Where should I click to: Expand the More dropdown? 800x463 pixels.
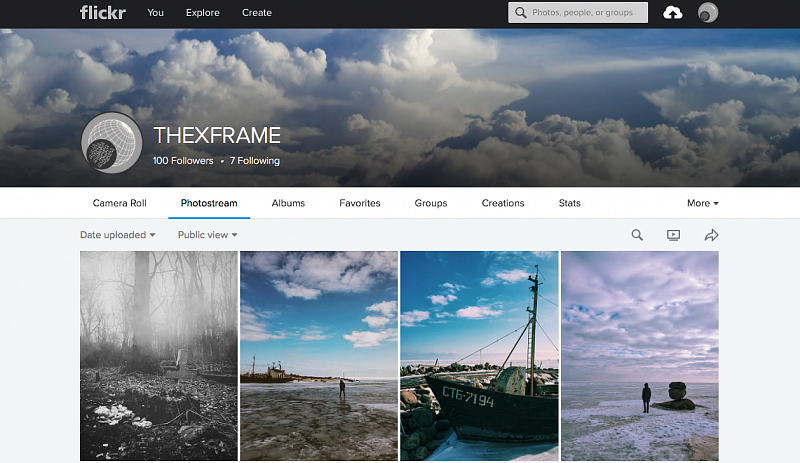coord(703,203)
